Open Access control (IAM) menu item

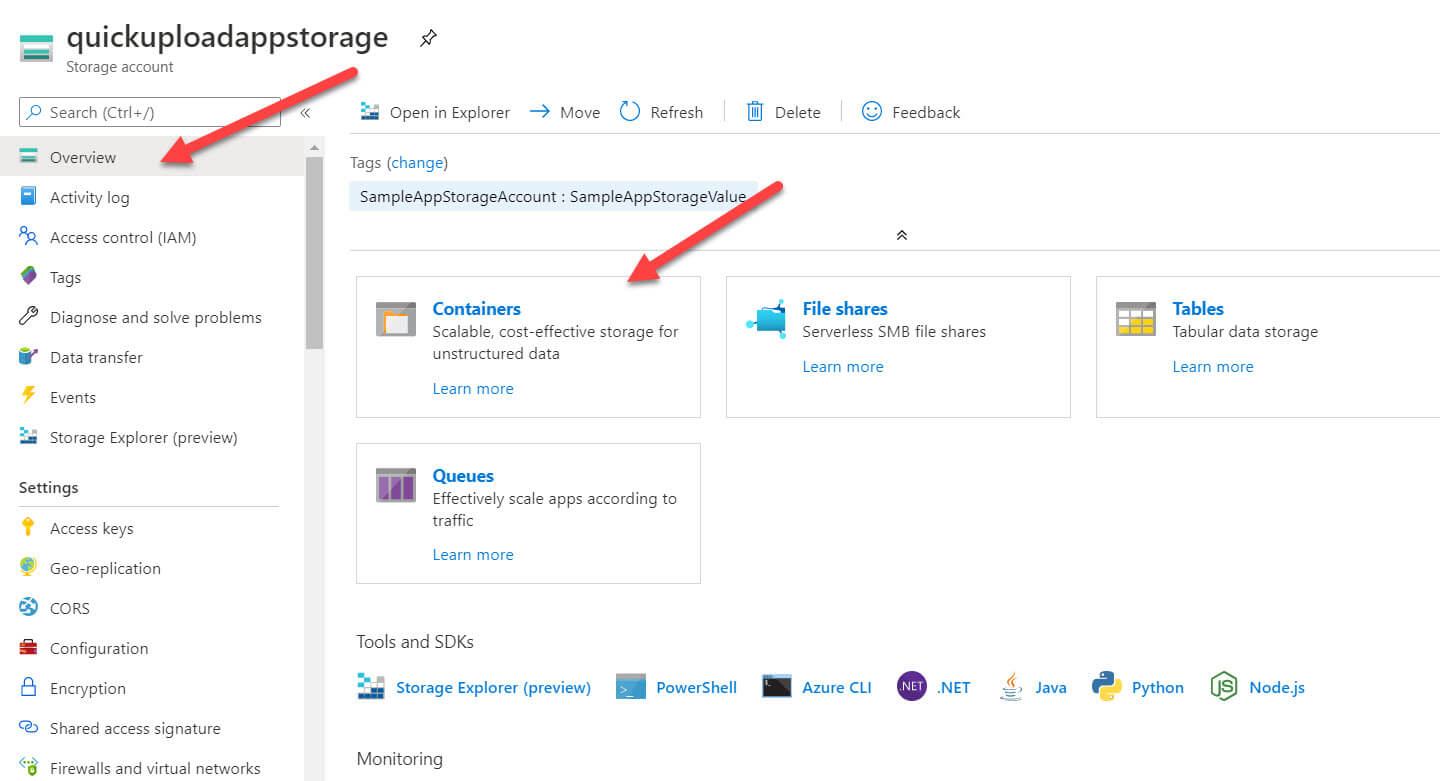click(122, 237)
